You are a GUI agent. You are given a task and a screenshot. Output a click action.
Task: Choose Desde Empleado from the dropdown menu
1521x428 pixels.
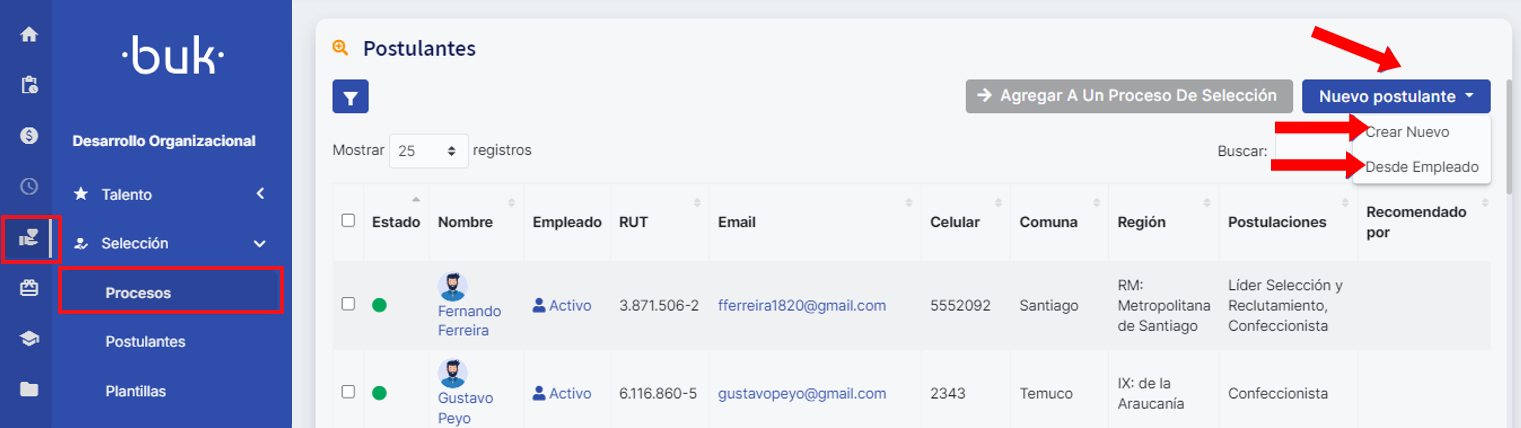tap(1421, 167)
